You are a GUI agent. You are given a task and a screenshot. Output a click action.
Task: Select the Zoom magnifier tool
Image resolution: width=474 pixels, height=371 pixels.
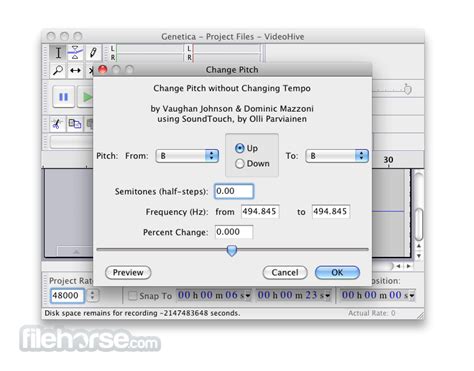[x=58, y=70]
